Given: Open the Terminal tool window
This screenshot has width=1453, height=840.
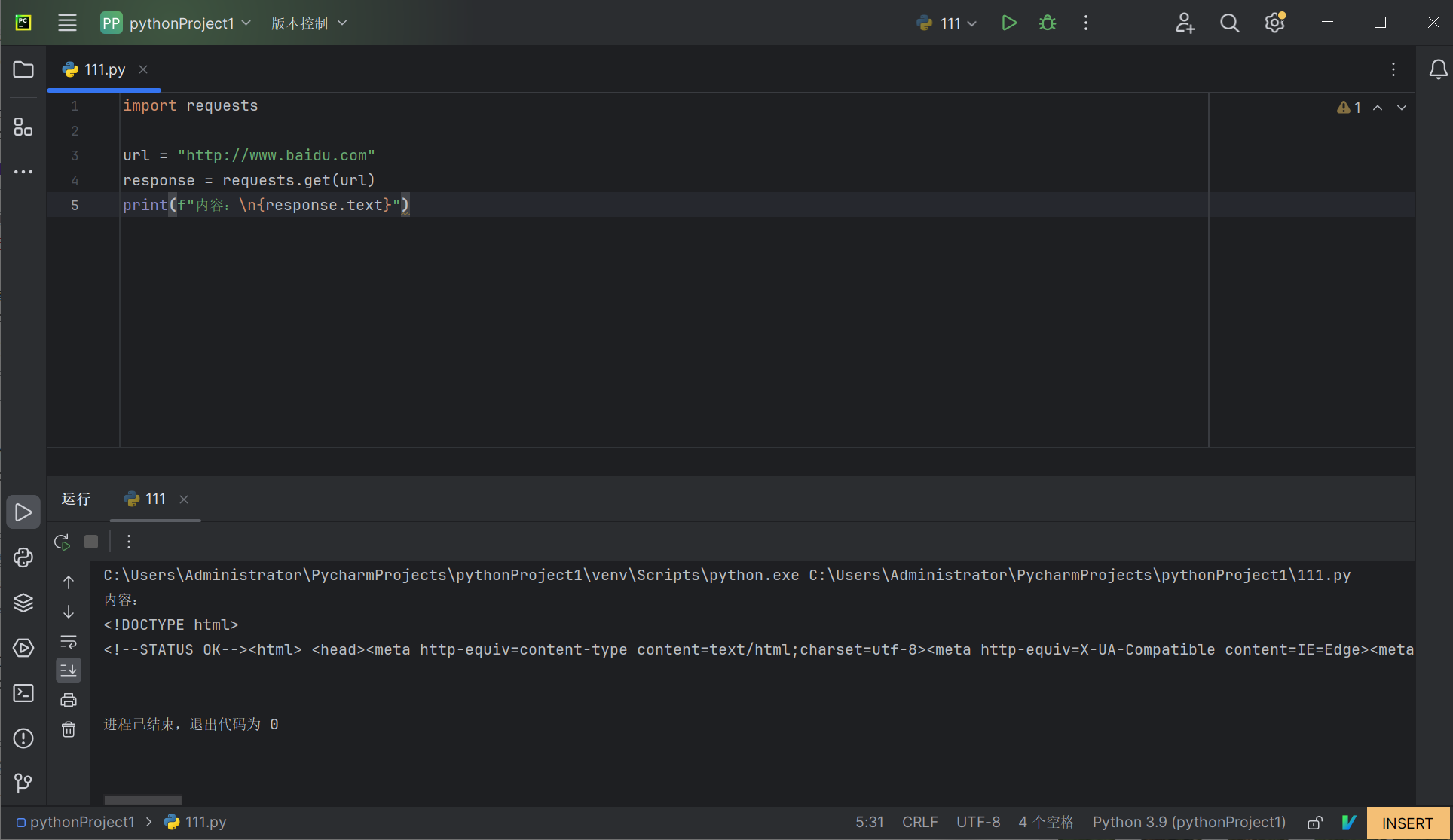Looking at the screenshot, I should [x=23, y=693].
